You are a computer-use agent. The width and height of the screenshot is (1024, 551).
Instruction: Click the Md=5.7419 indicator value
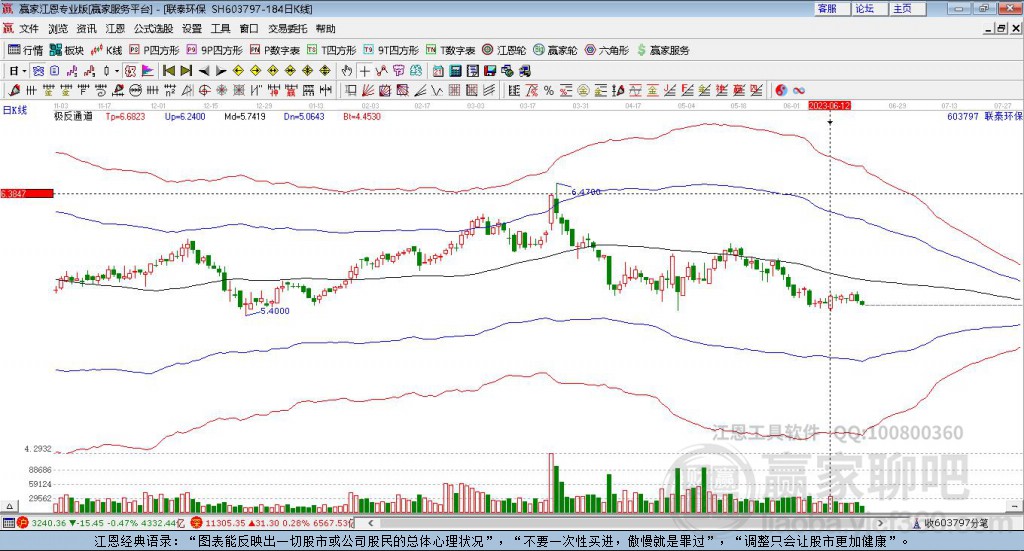[x=245, y=116]
